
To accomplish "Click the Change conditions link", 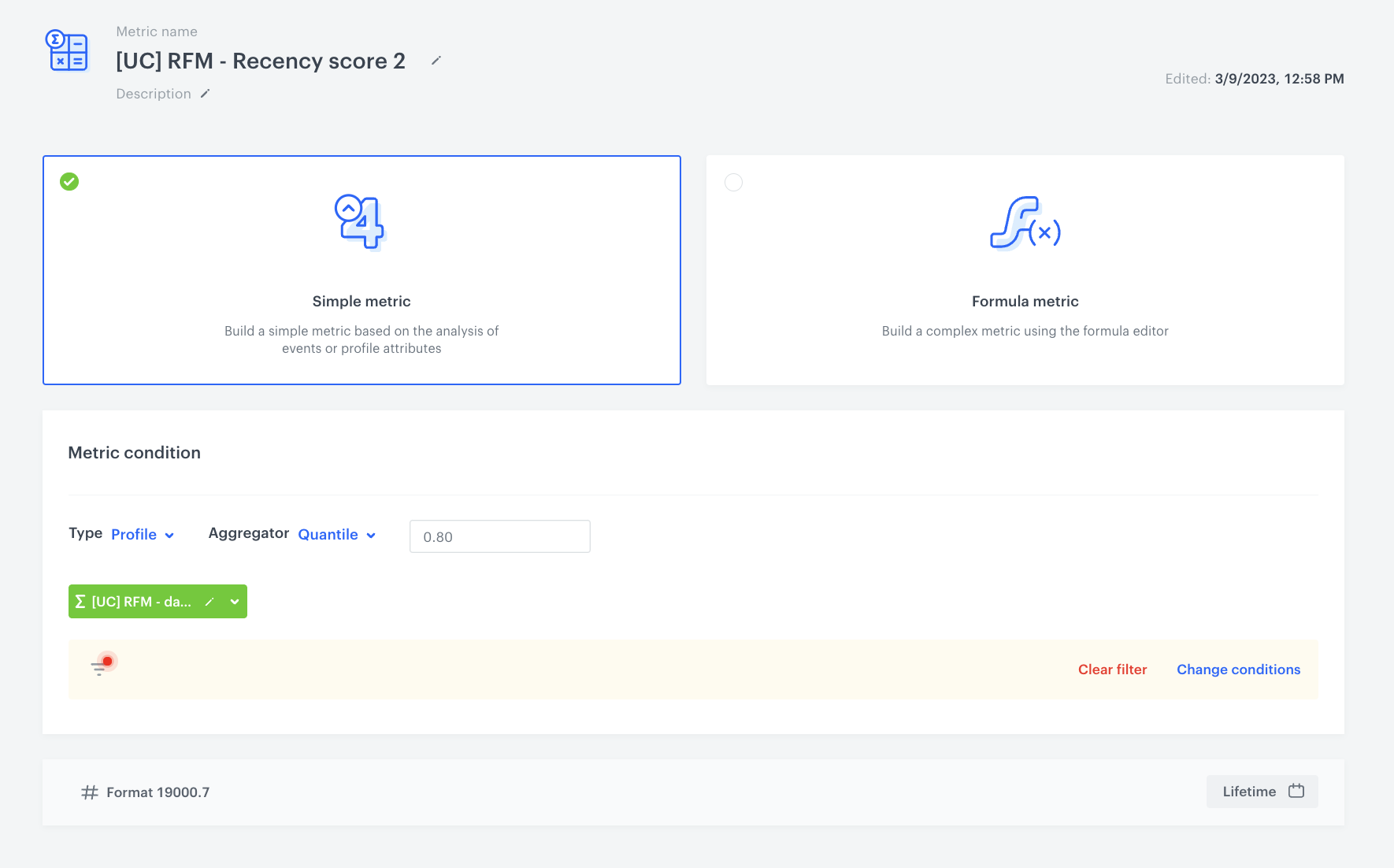I will coord(1238,670).
